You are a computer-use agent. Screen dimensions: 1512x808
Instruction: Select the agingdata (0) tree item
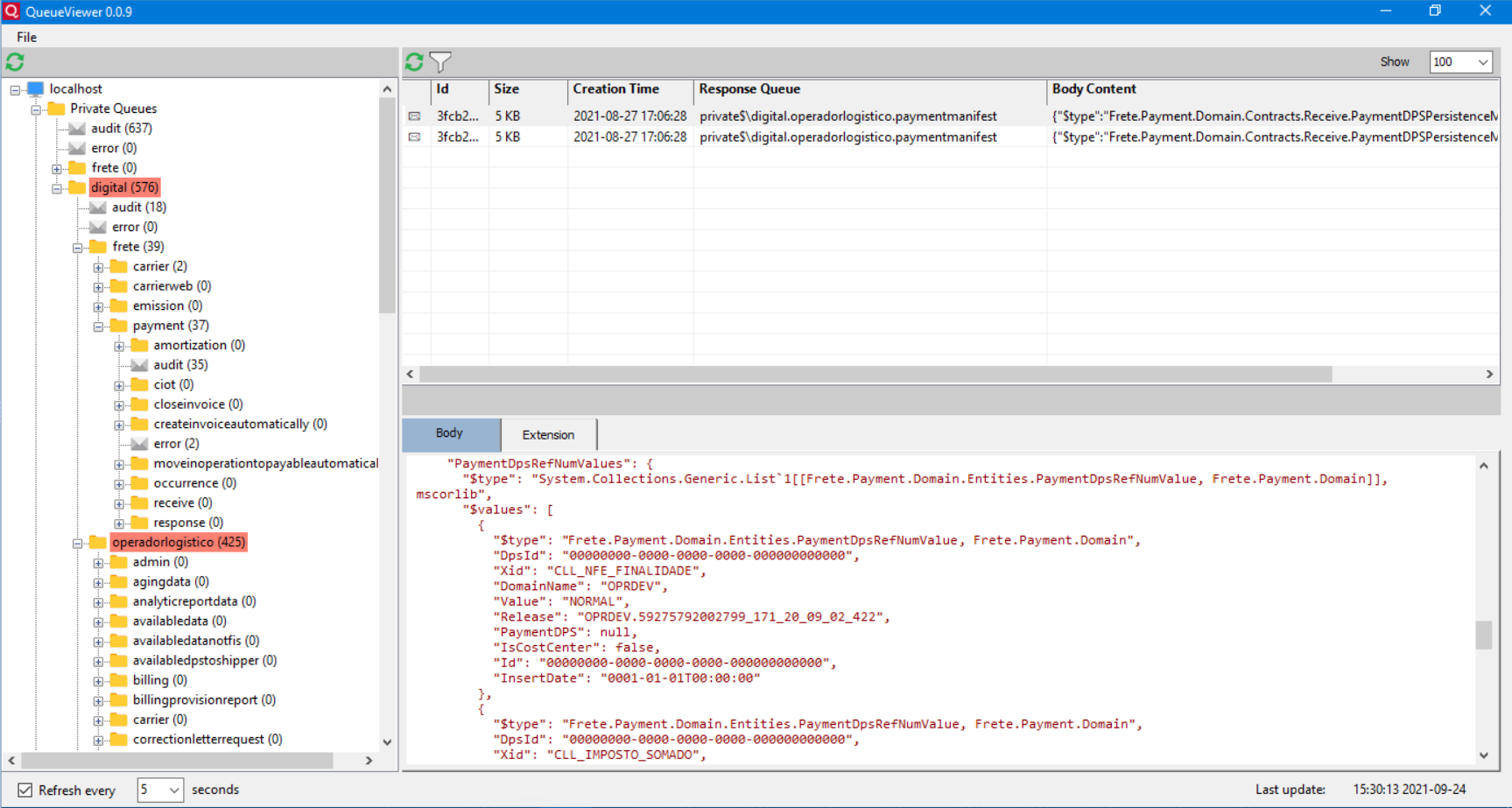pyautogui.click(x=170, y=581)
